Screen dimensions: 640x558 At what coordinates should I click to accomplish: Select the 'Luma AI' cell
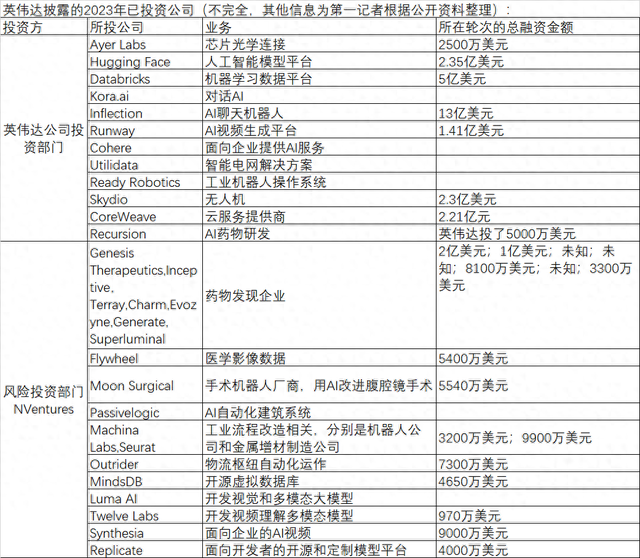coord(145,498)
